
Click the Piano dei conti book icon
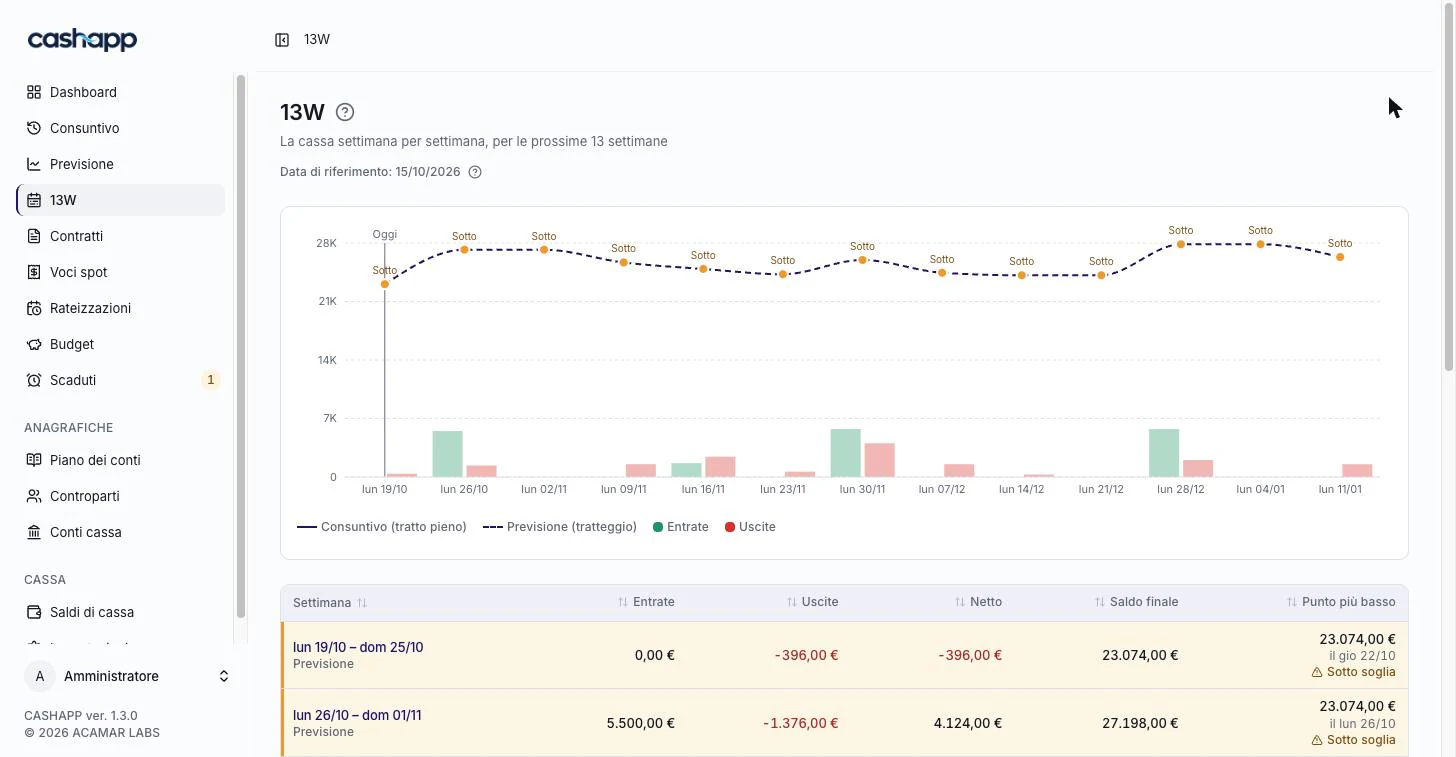(34, 460)
